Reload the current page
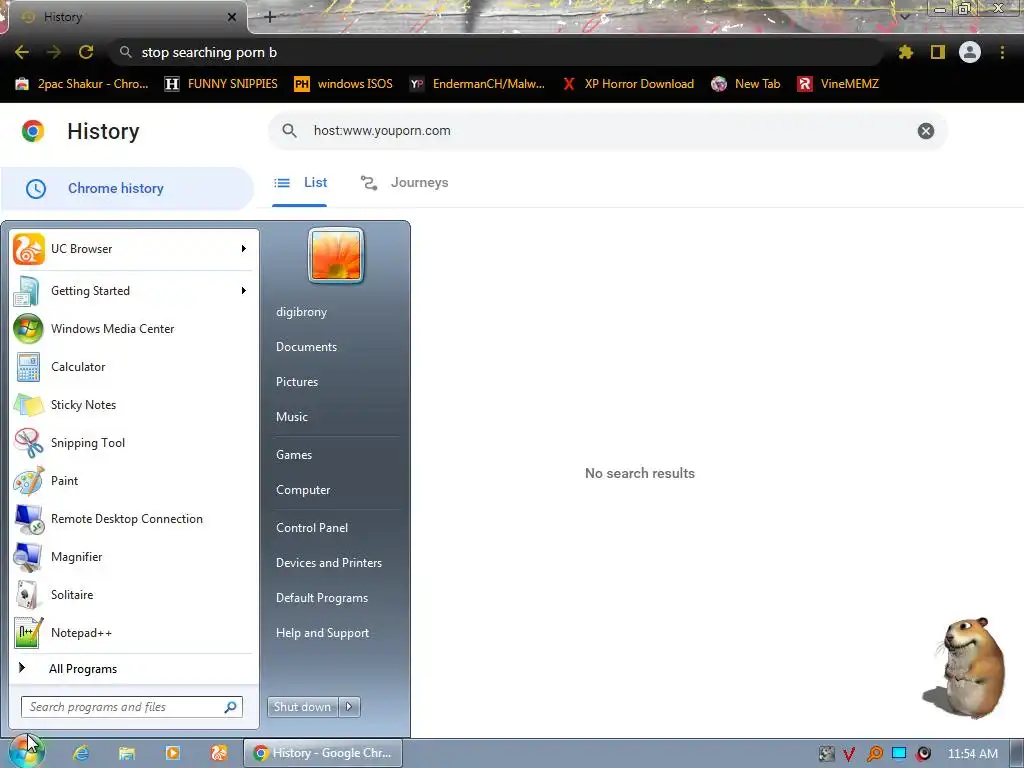This screenshot has width=1024, height=768. coord(86,52)
